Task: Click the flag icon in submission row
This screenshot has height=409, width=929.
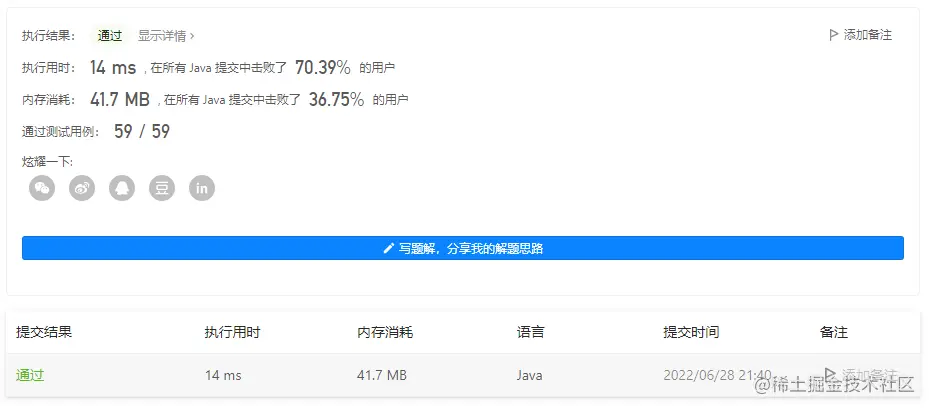Action: coord(829,374)
